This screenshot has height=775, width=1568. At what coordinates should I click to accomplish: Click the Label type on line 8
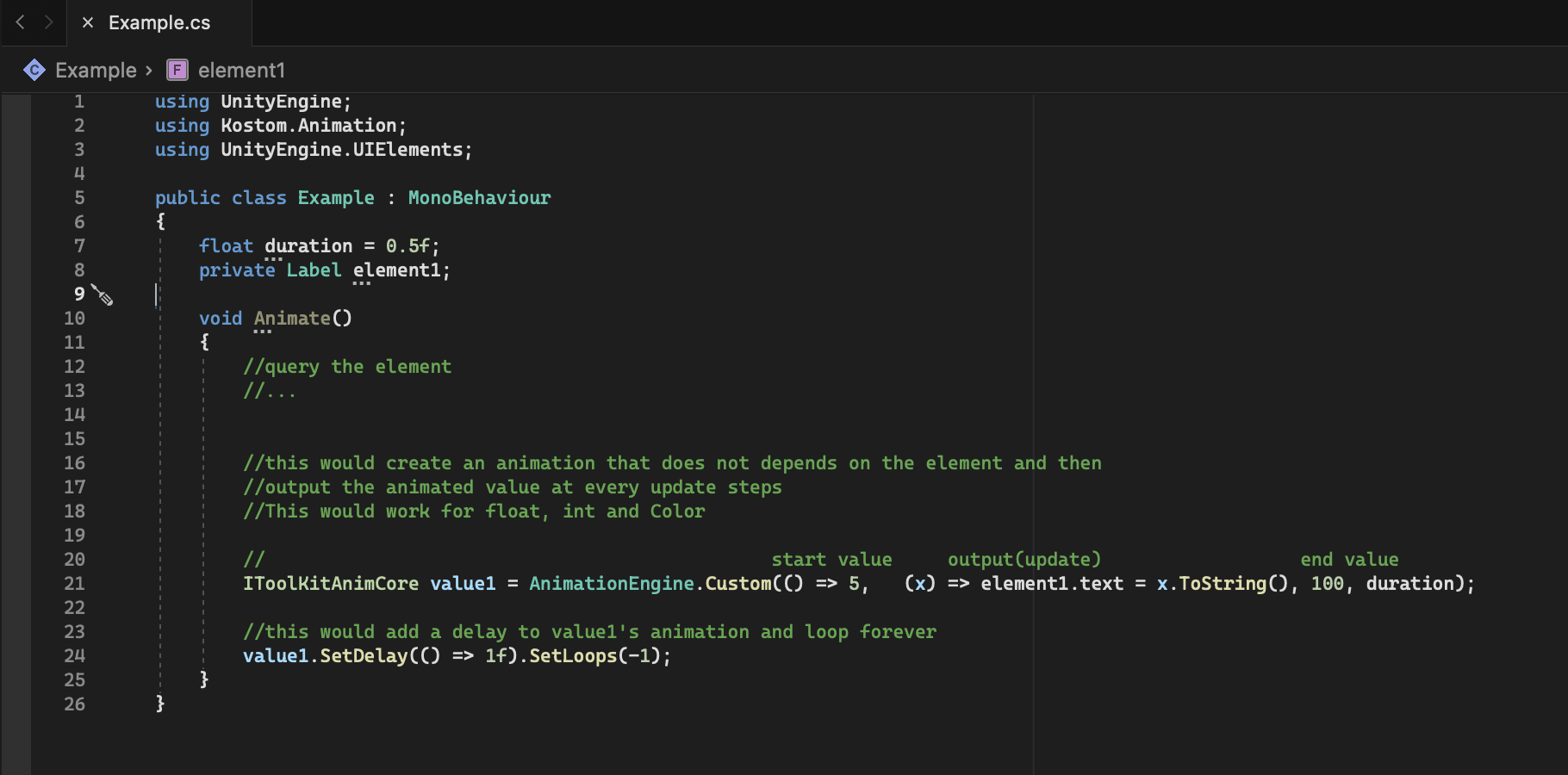click(314, 270)
